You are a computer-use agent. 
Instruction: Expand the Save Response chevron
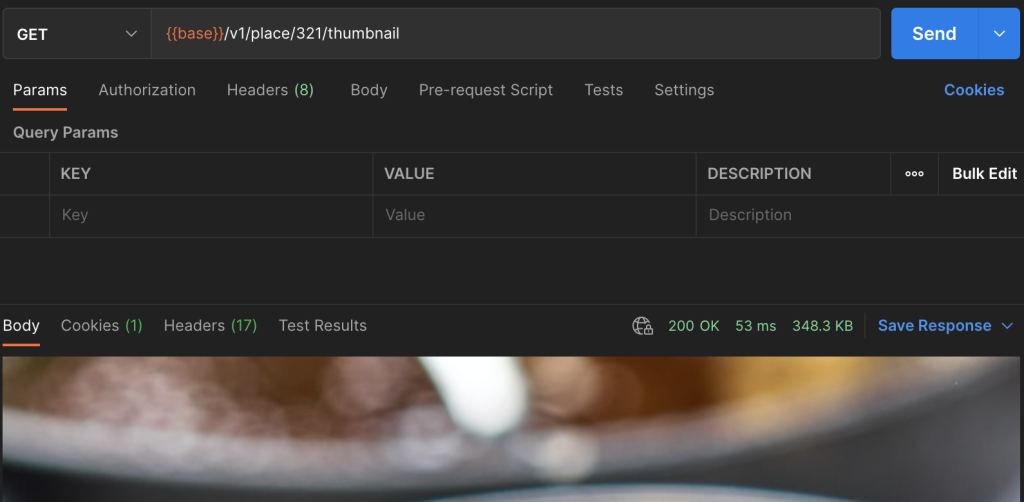pos(1007,326)
